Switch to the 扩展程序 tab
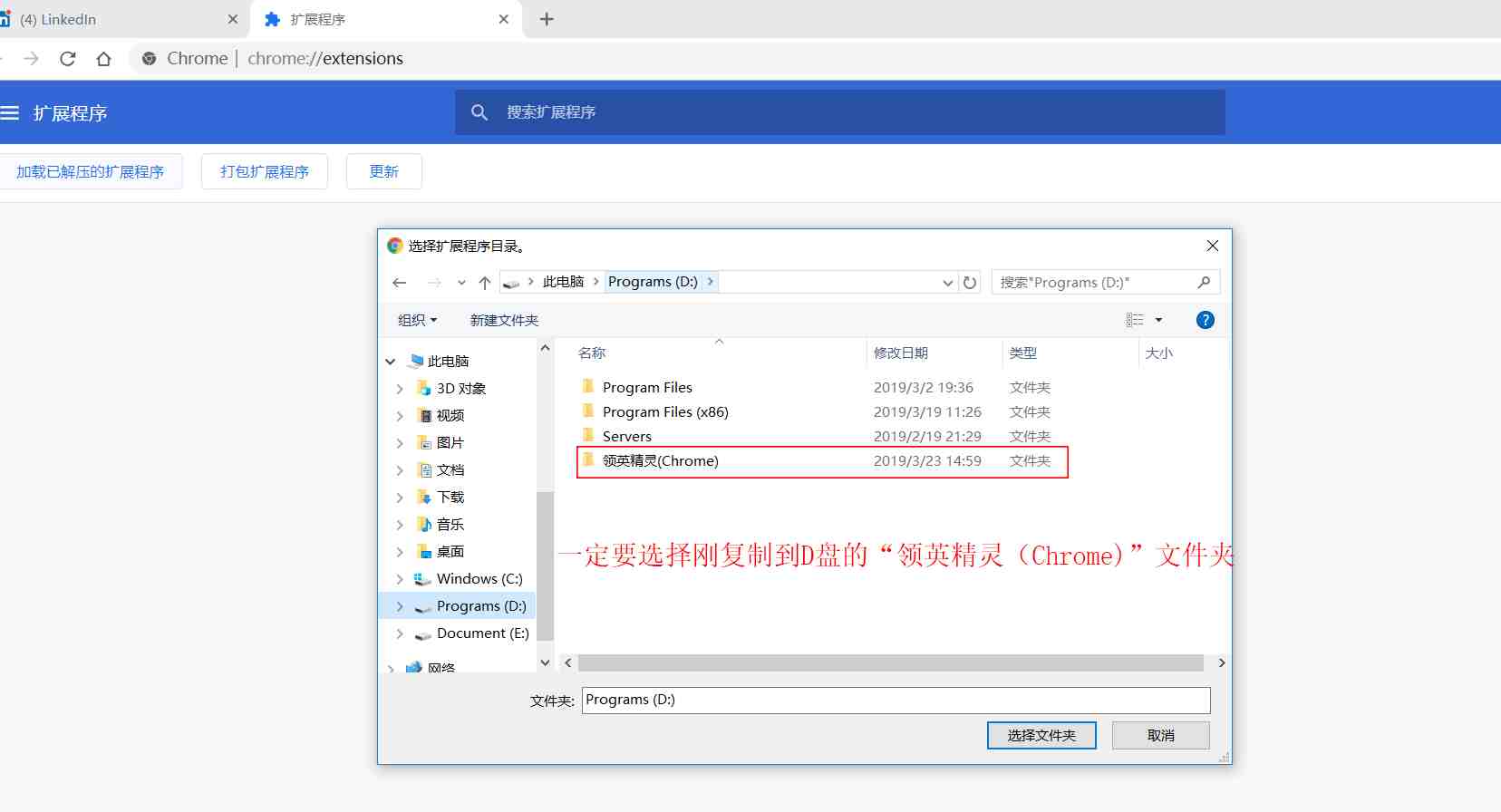The width and height of the screenshot is (1501, 812). [x=386, y=19]
